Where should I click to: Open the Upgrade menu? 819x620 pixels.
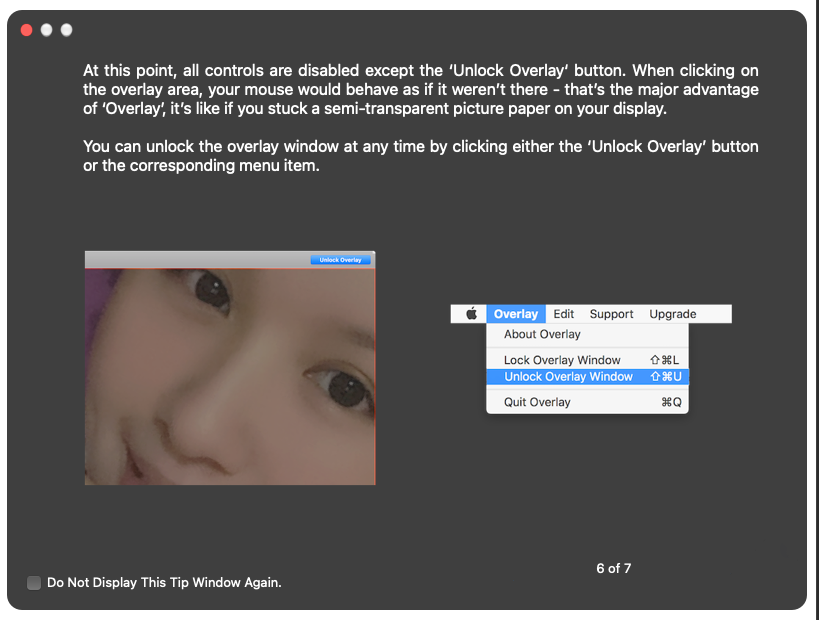(672, 314)
